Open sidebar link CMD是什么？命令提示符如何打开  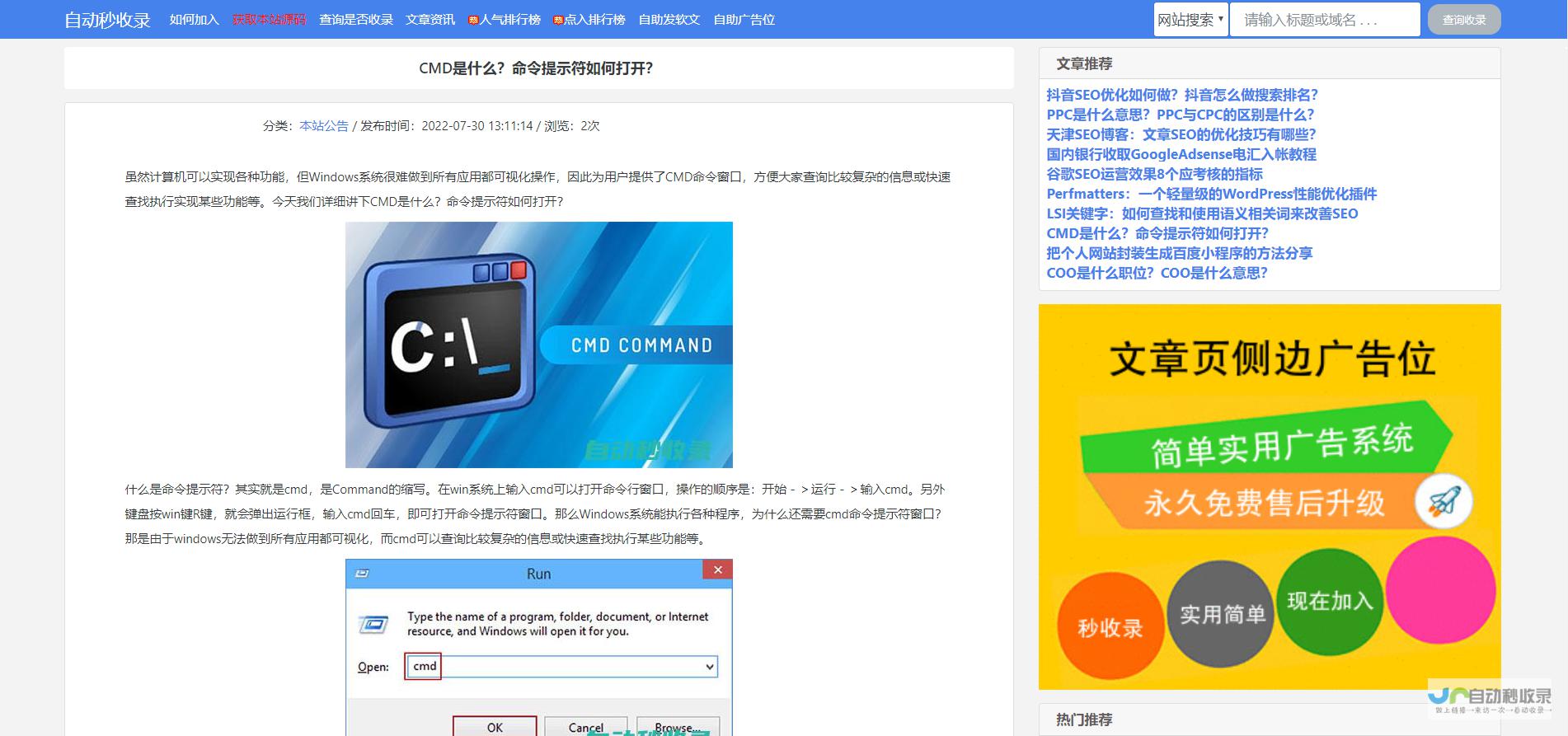coord(1157,233)
